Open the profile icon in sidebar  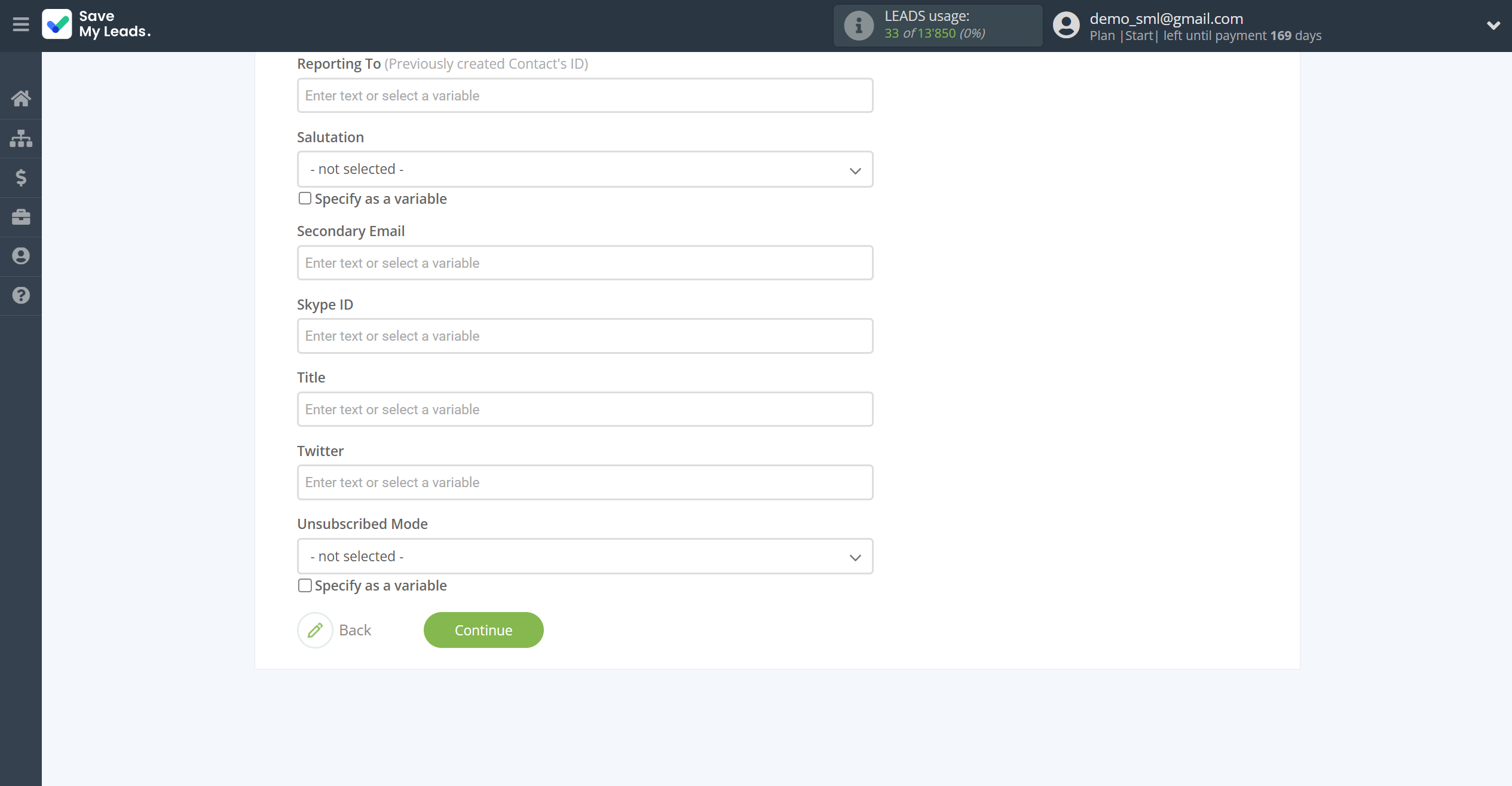pyautogui.click(x=21, y=256)
